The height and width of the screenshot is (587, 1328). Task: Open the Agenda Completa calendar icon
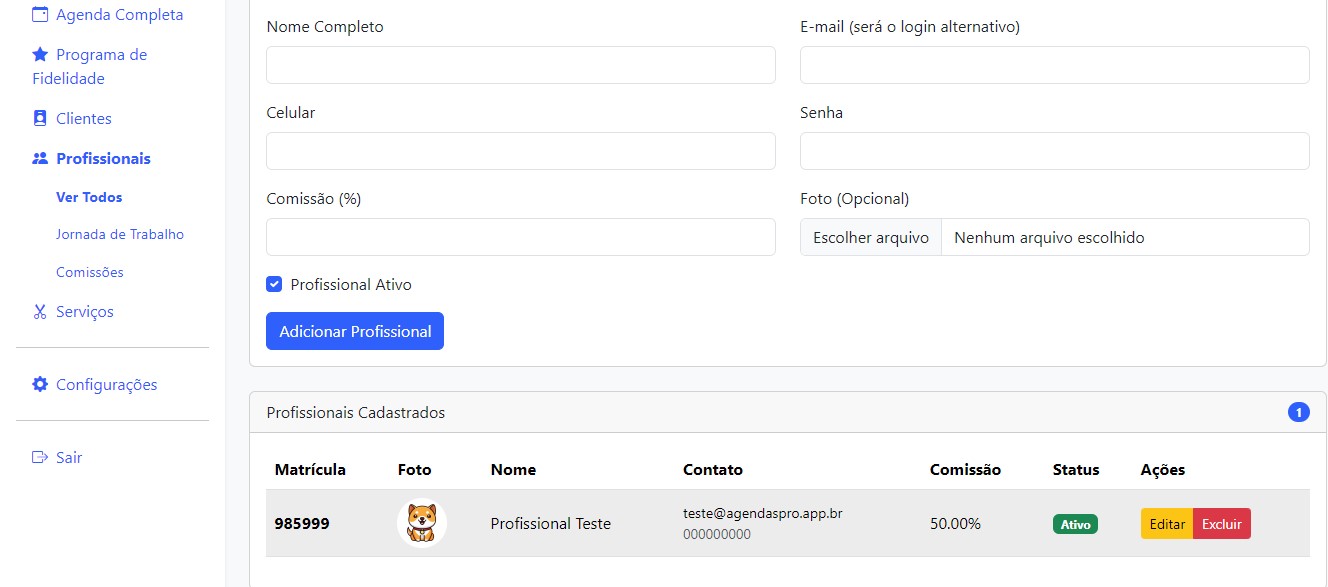point(38,14)
